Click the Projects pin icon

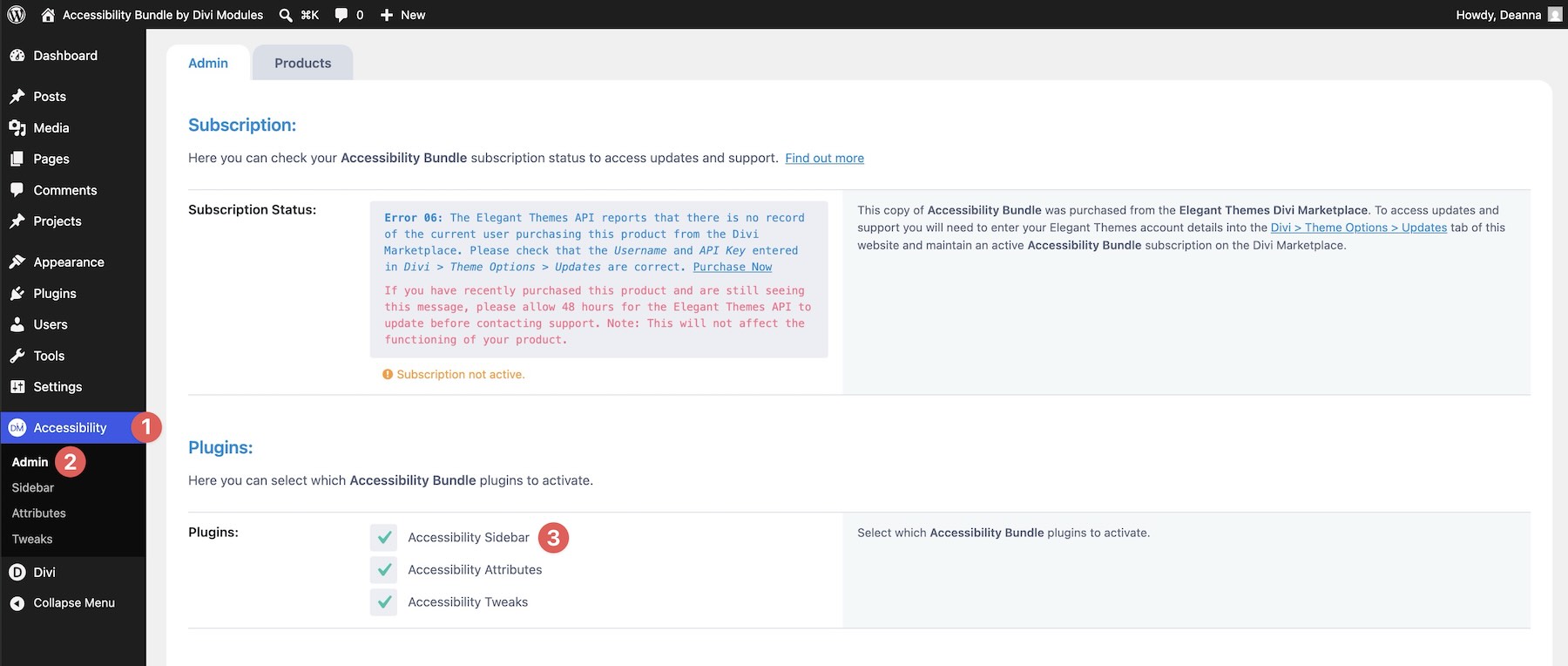pos(17,221)
